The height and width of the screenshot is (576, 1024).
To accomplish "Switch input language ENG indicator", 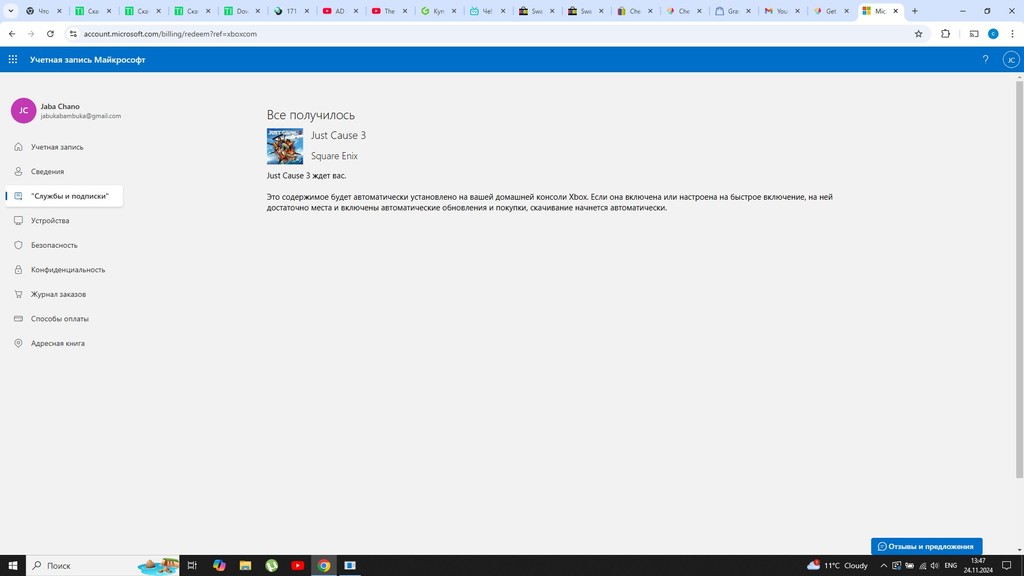I will point(951,566).
